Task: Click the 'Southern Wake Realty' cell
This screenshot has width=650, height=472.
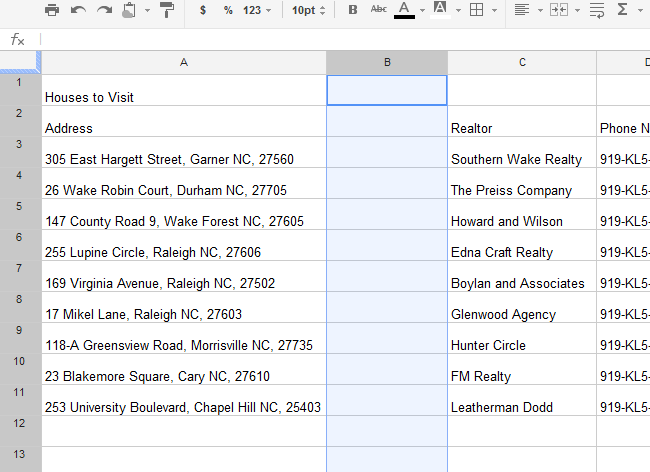Action: (522, 152)
